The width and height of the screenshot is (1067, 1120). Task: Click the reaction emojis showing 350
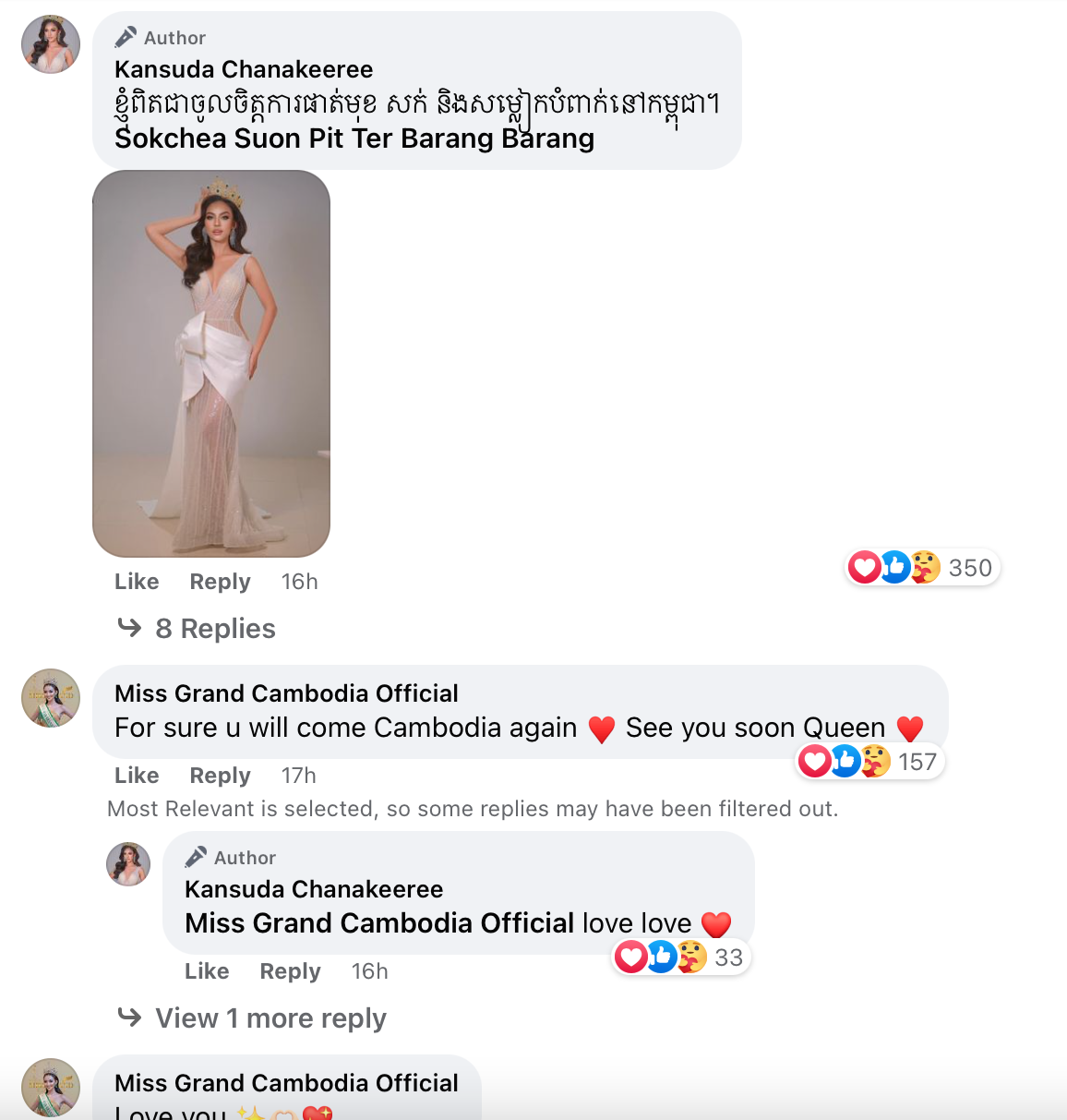[893, 567]
